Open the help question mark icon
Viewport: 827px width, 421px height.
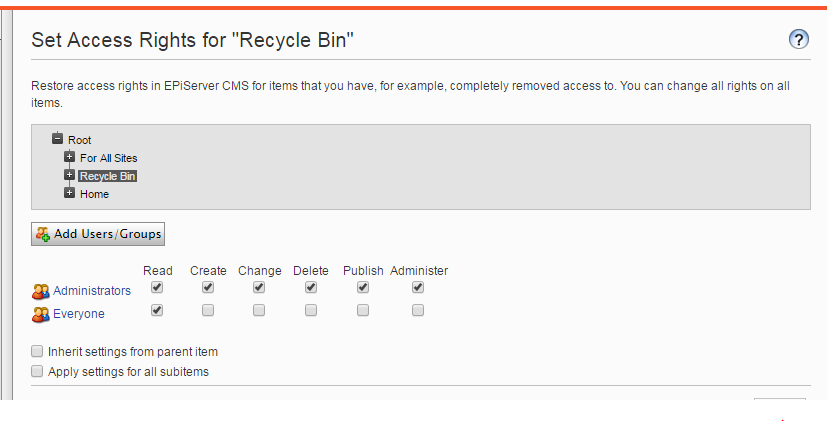(x=799, y=40)
